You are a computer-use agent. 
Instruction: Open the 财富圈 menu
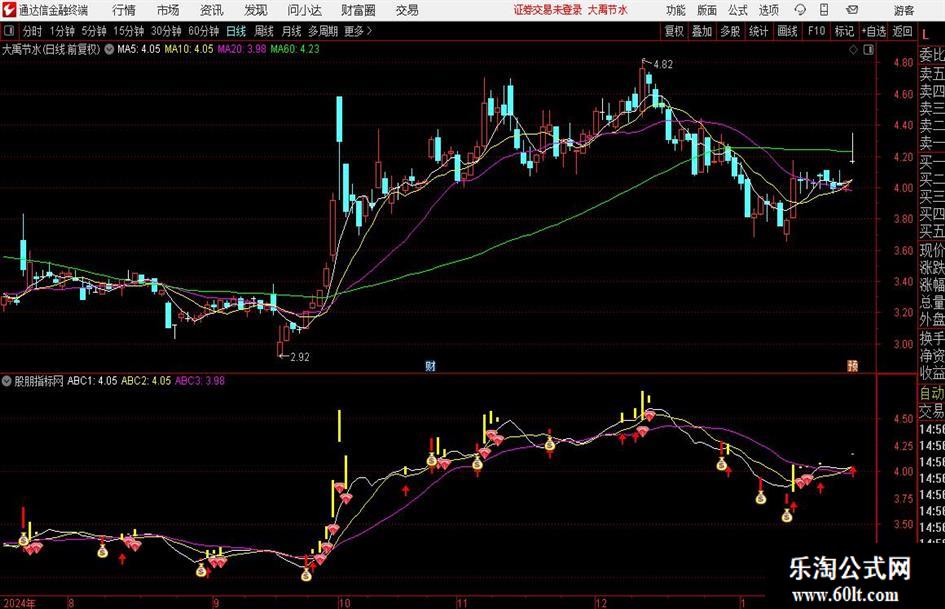pyautogui.click(x=358, y=10)
